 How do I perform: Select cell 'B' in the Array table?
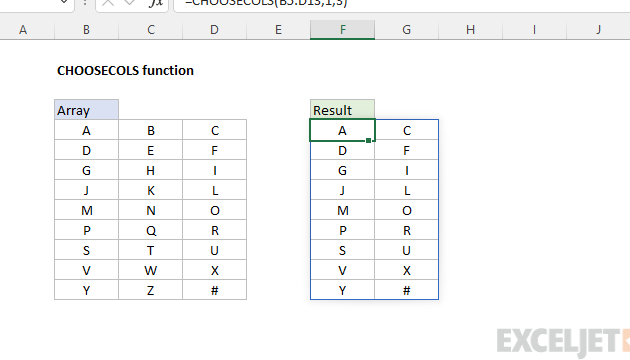(151, 130)
